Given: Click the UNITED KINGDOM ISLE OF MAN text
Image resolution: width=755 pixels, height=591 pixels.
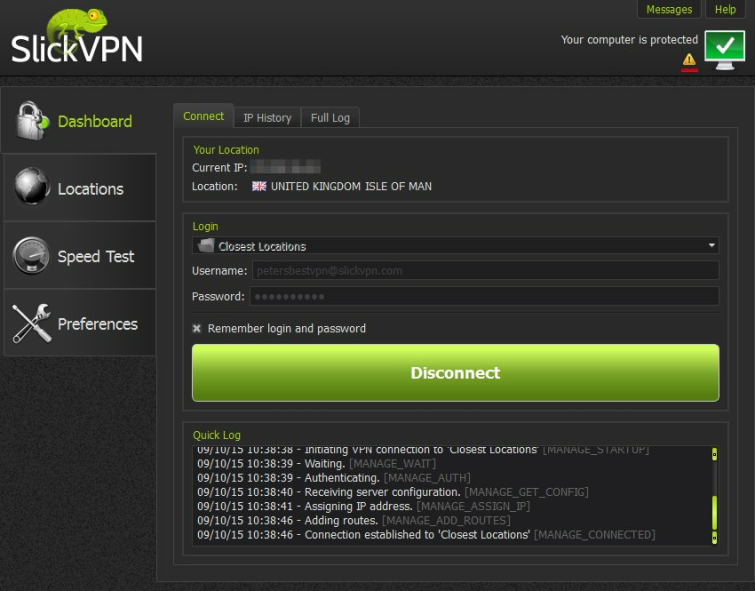Looking at the screenshot, I should (x=351, y=186).
